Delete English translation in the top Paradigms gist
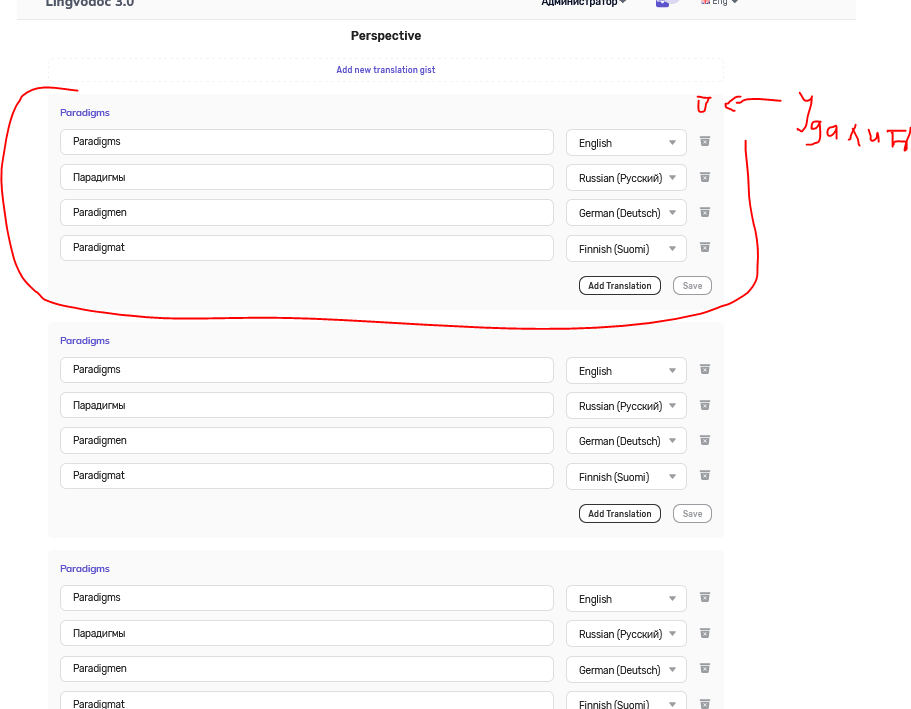This screenshot has width=911, height=709. [705, 141]
